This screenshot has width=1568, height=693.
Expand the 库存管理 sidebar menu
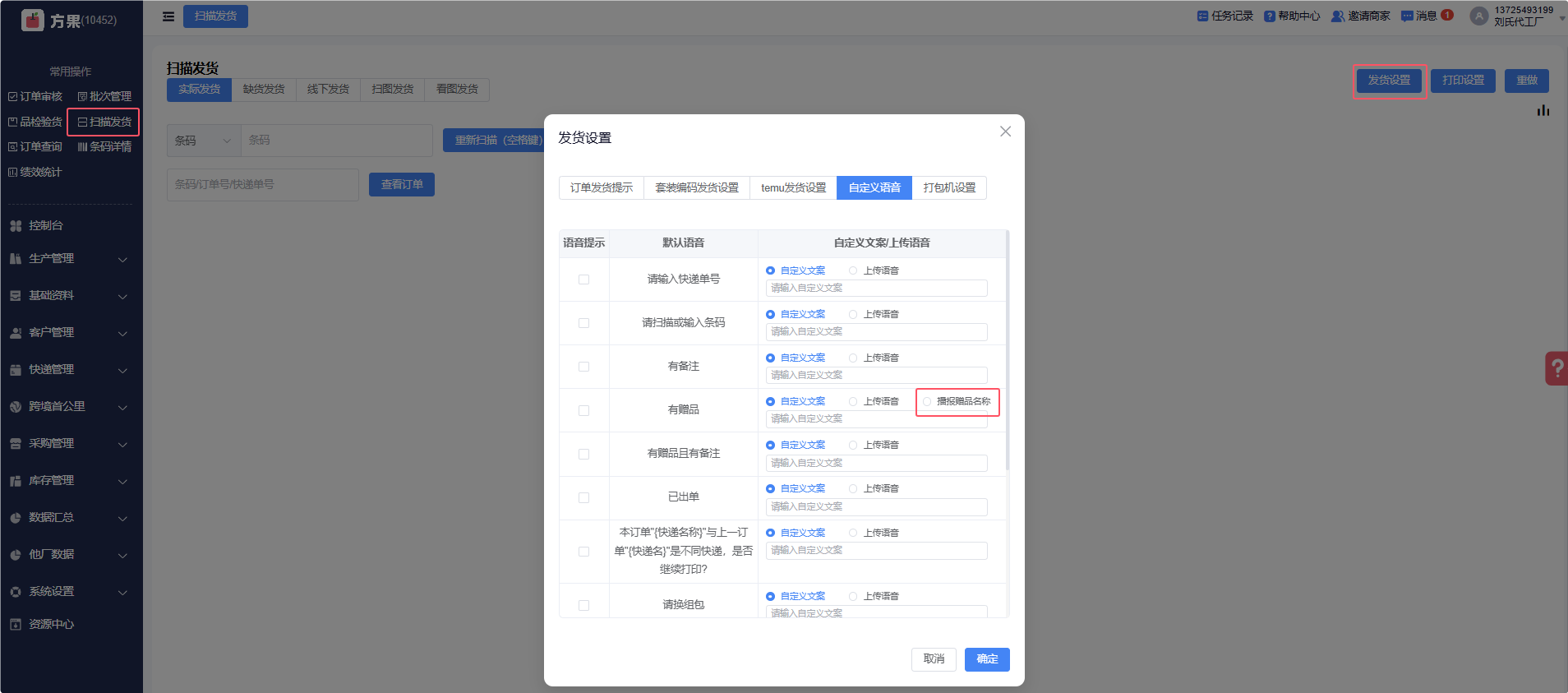tap(66, 481)
